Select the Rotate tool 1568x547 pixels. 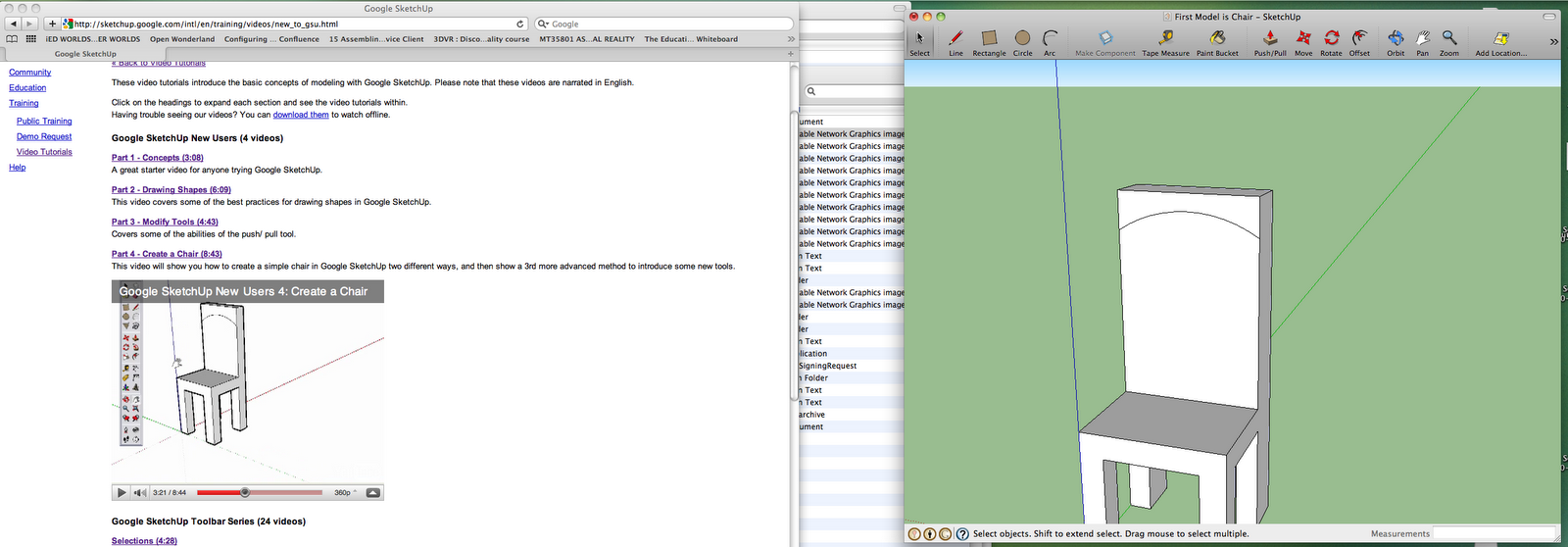[x=1331, y=42]
